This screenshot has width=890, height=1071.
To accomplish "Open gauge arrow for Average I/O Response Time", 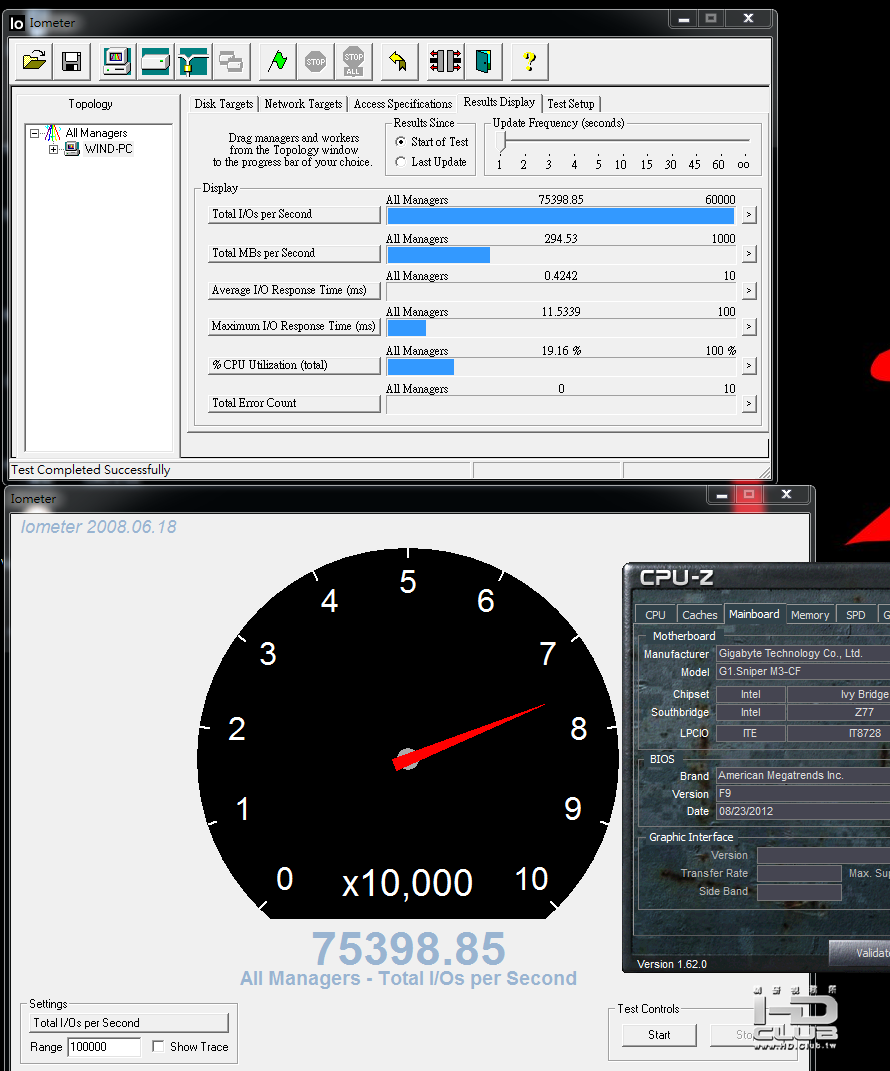I will coord(749,291).
